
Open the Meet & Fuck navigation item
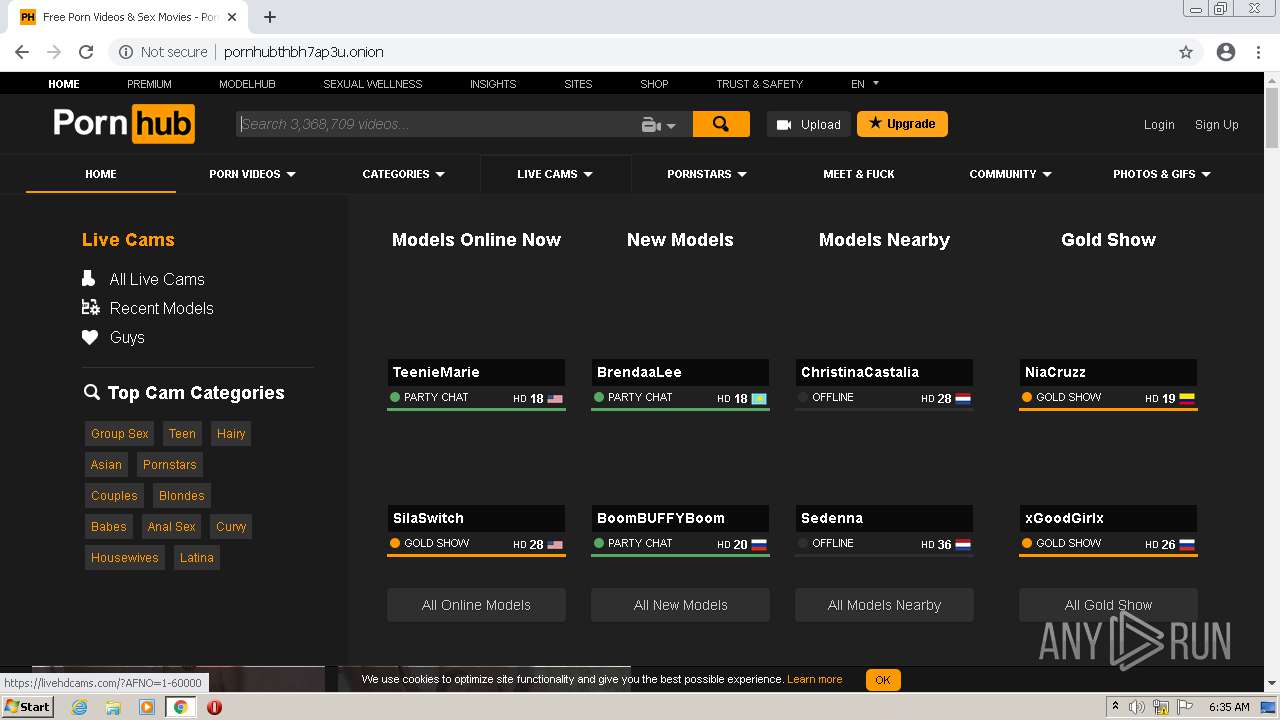(859, 174)
